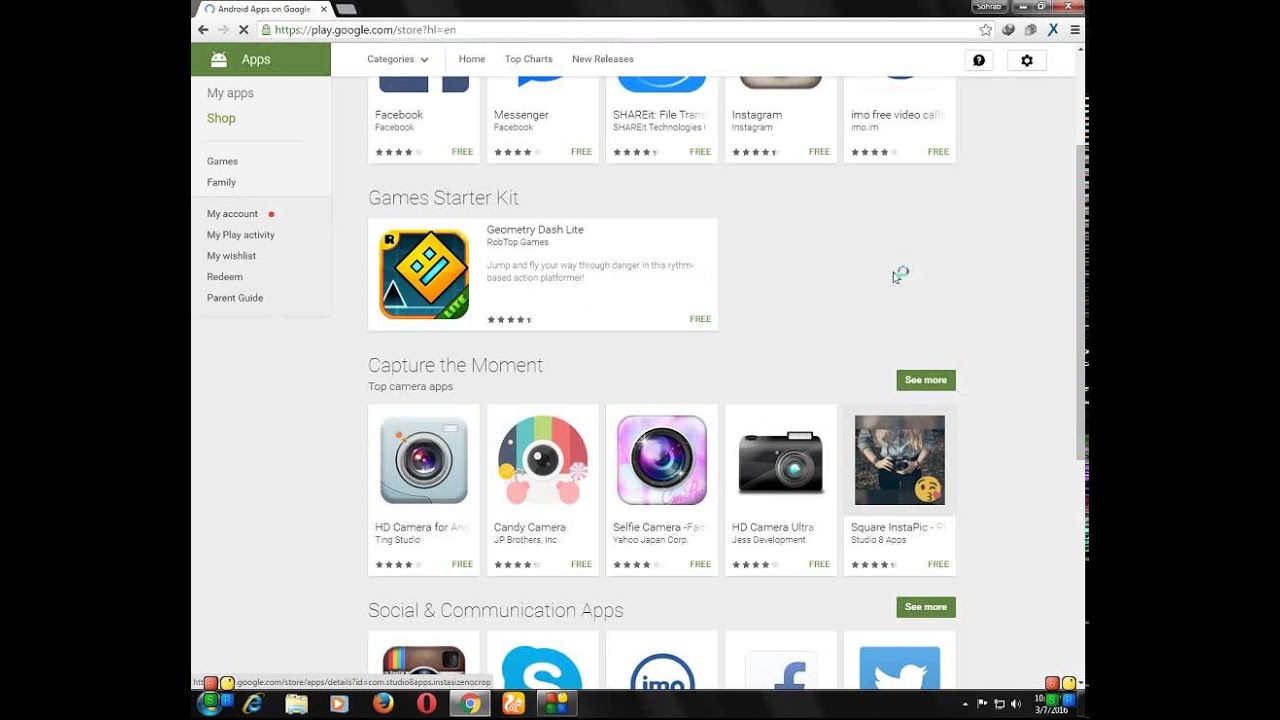Click See more for Social & Communication Apps
Viewport: 1280px width, 720px height.
tap(926, 607)
